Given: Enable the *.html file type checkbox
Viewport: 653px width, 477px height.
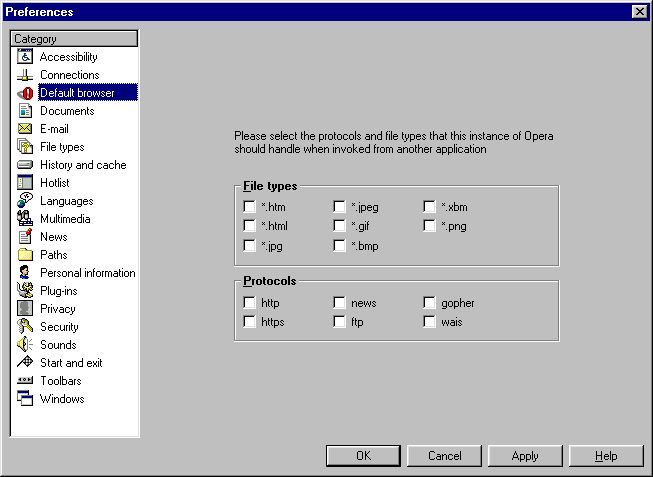Looking at the screenshot, I should pos(249,226).
